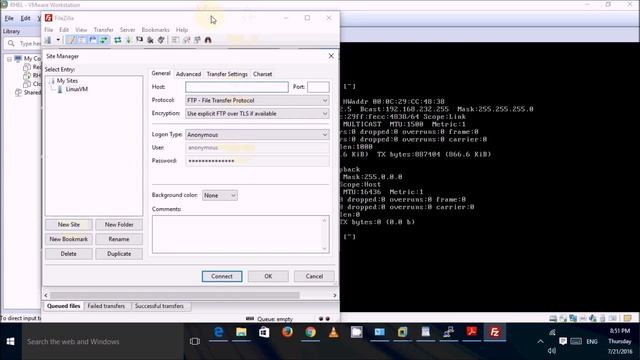Click the Process queue toolbar icon
The height and width of the screenshot is (360, 640).
129,40
